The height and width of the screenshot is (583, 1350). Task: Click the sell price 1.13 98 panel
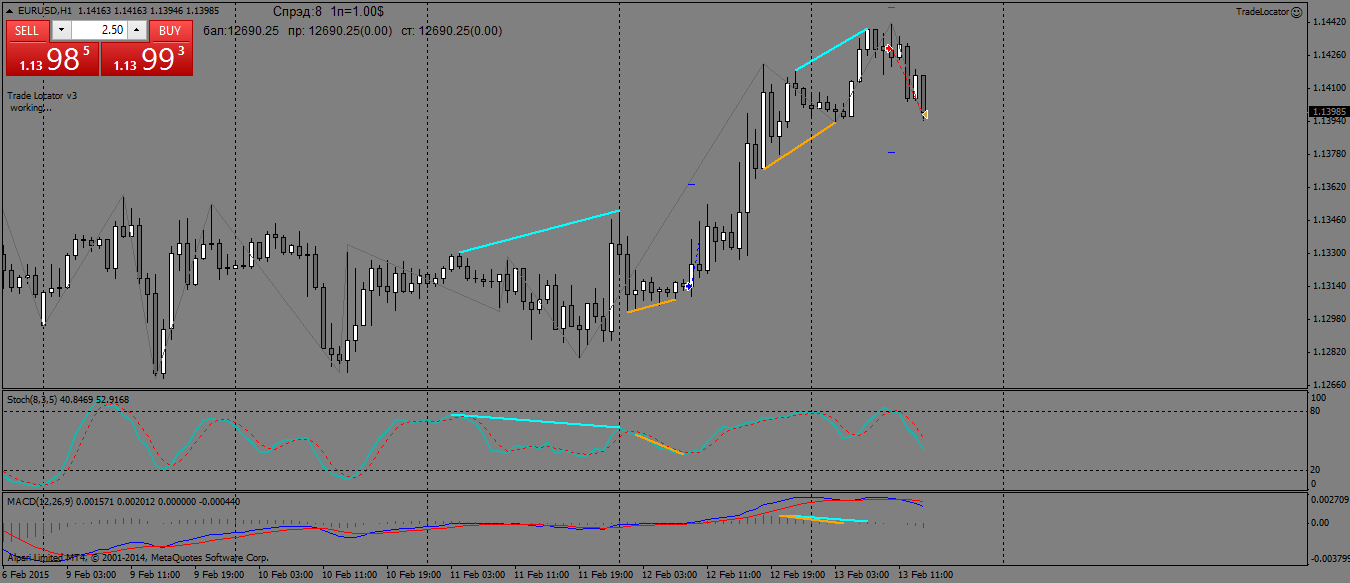pyautogui.click(x=53, y=59)
